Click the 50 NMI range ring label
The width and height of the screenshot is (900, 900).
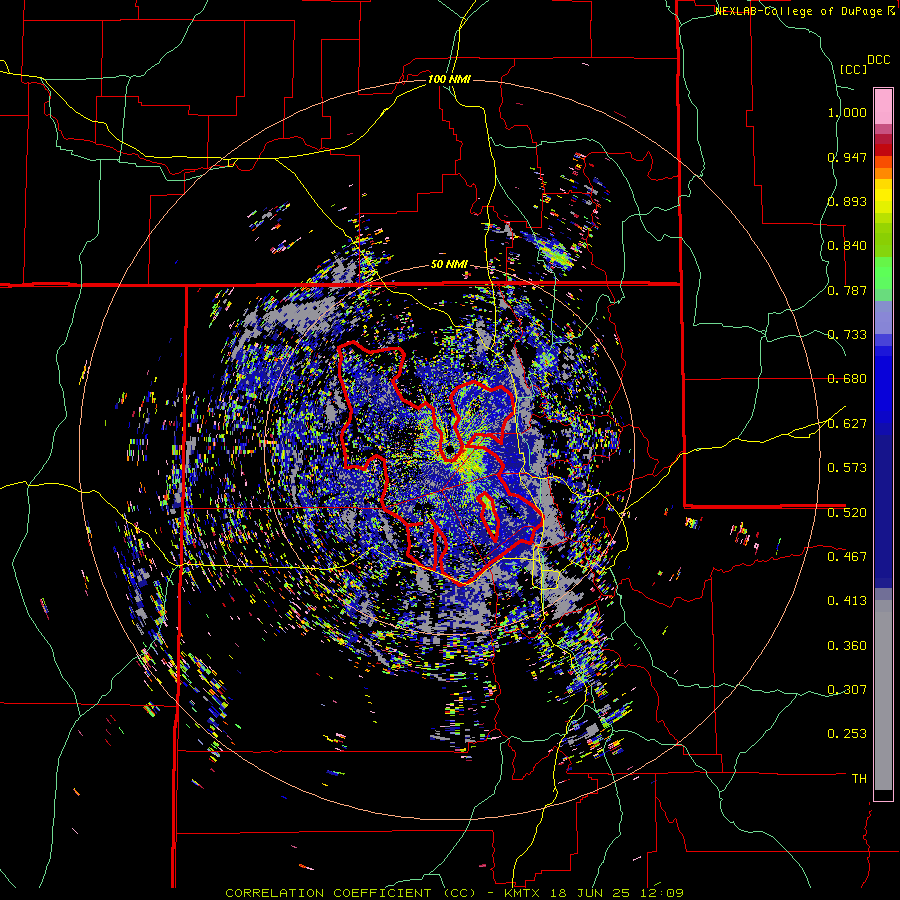449,265
